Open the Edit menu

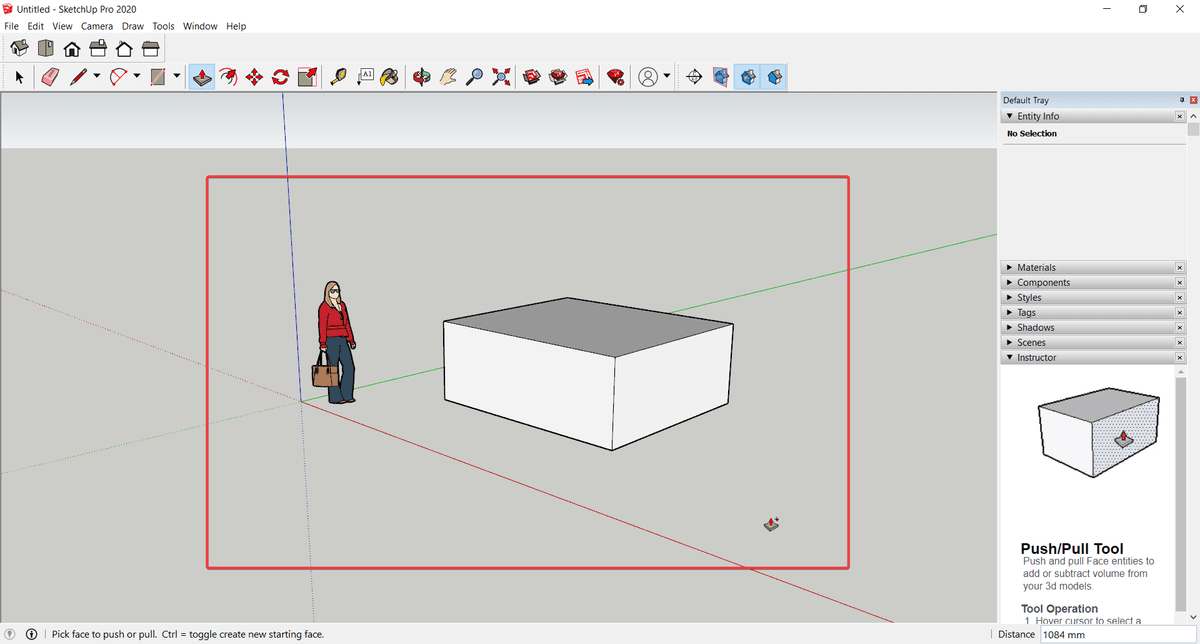click(36, 26)
